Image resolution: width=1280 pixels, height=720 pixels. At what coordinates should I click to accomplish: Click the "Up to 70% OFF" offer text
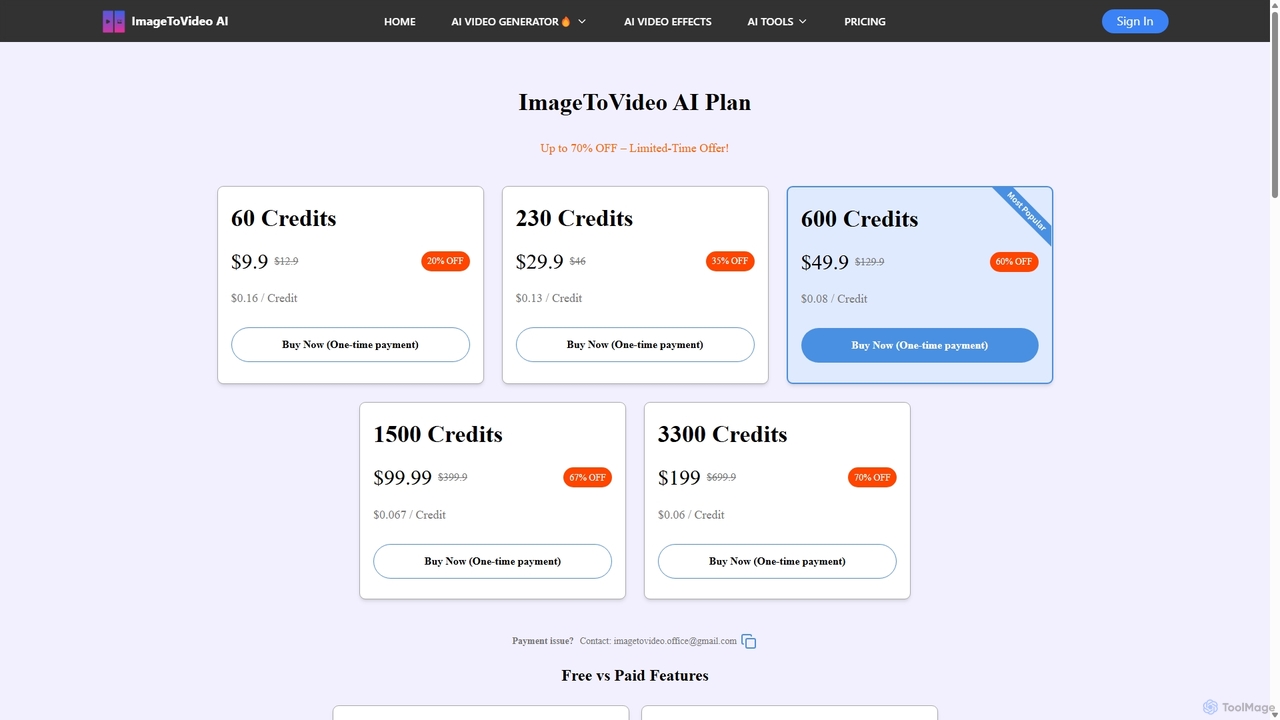[635, 148]
